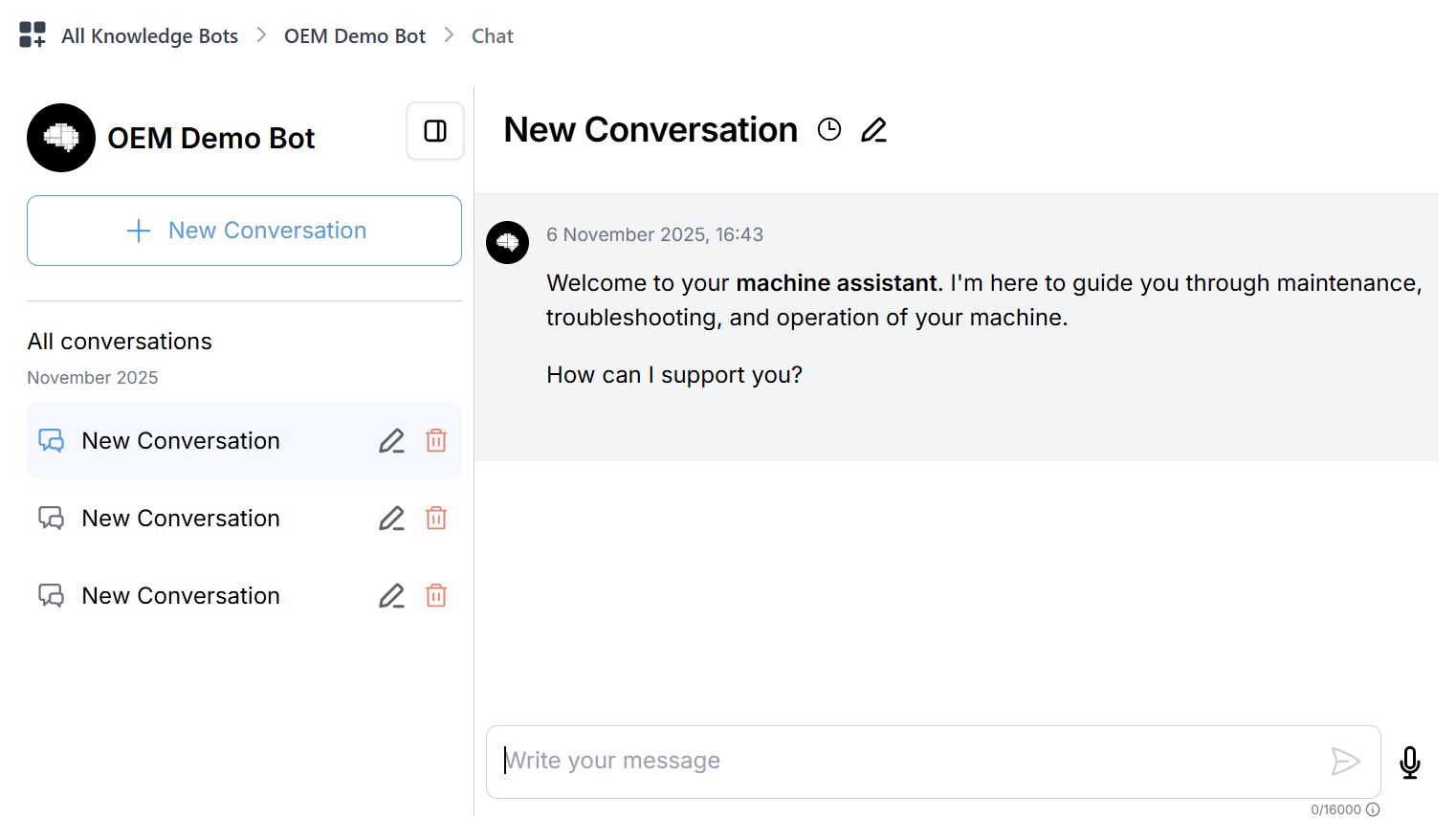
Task: Start a New Conversation
Action: (x=244, y=231)
